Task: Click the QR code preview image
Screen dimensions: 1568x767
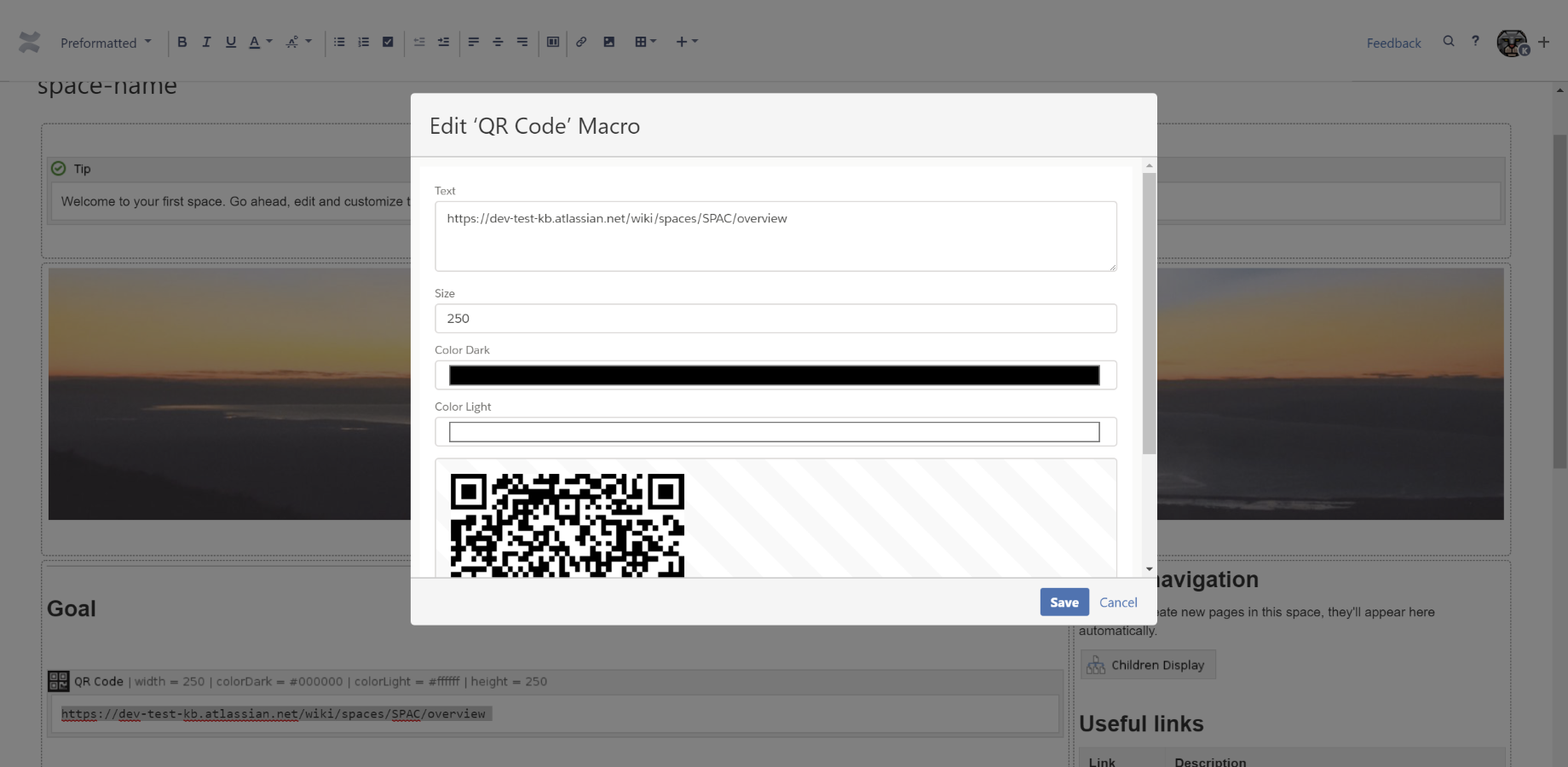Action: (568, 525)
